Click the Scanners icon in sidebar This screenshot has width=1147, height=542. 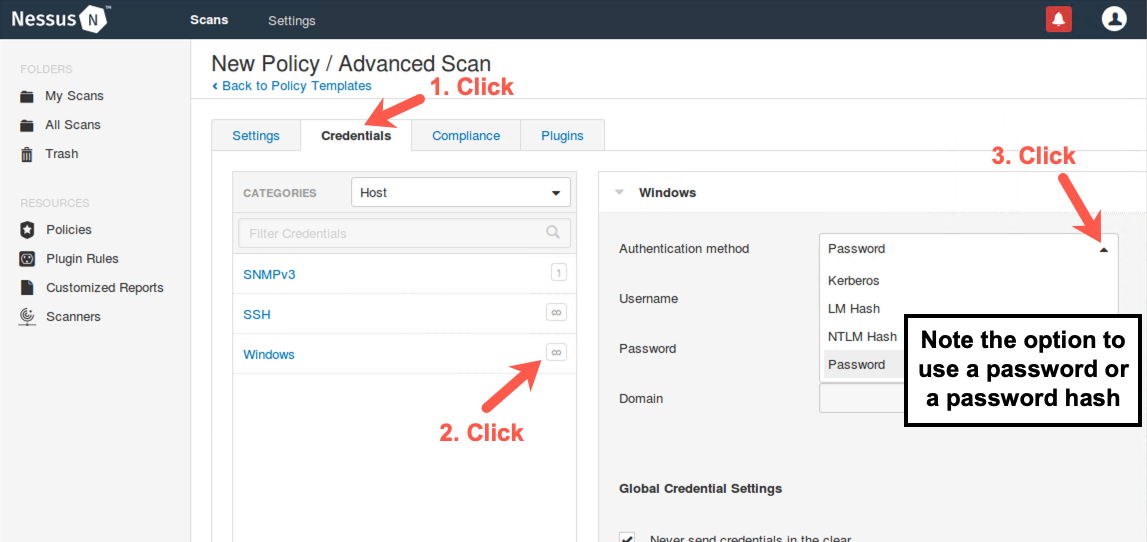[27, 317]
